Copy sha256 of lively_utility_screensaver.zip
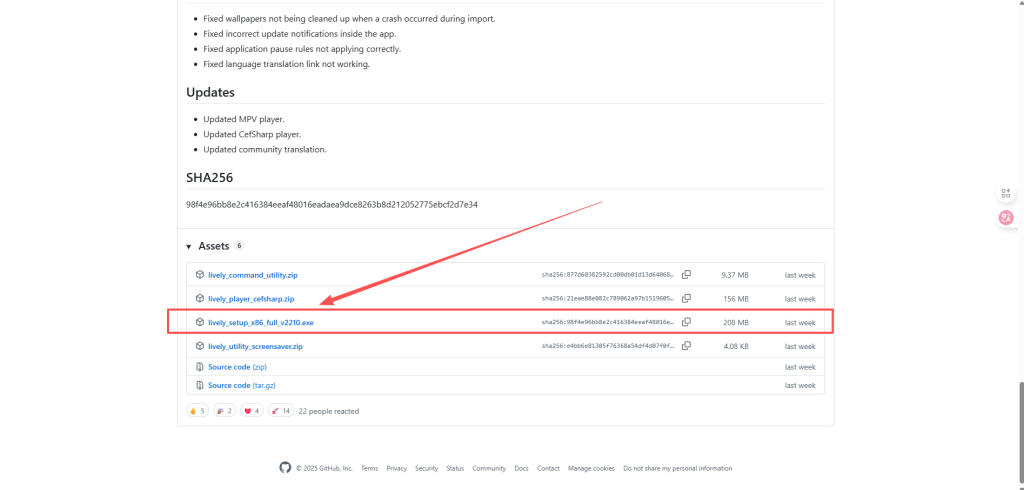Screen dimensions: 1024x490 click(x=686, y=346)
